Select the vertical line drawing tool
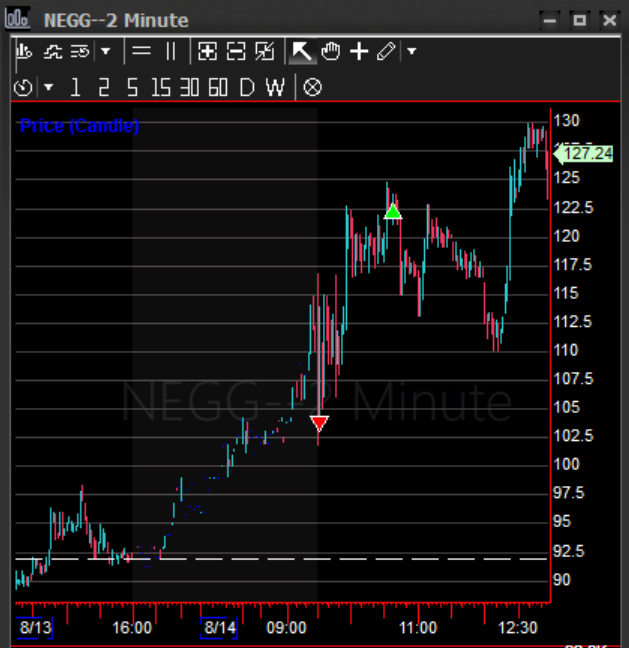This screenshot has height=648, width=629. (x=171, y=52)
